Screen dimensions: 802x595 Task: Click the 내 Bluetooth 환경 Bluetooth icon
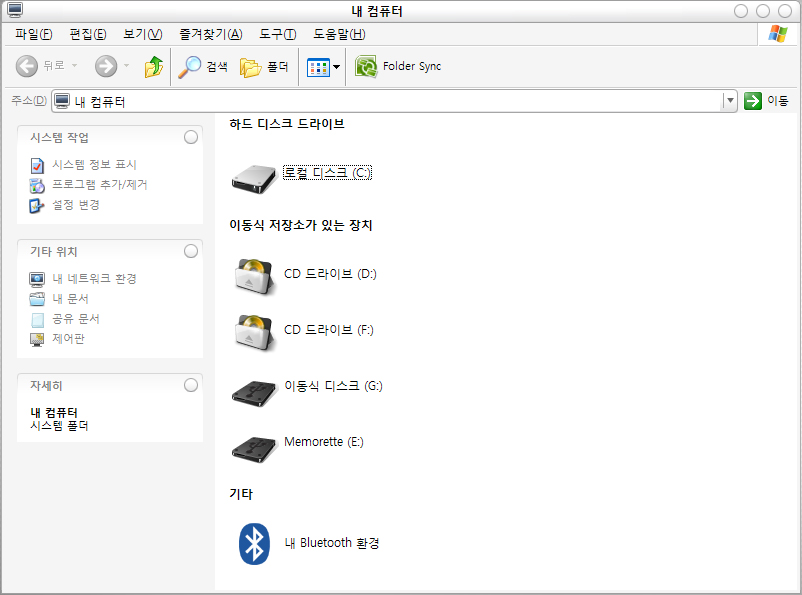tap(254, 544)
